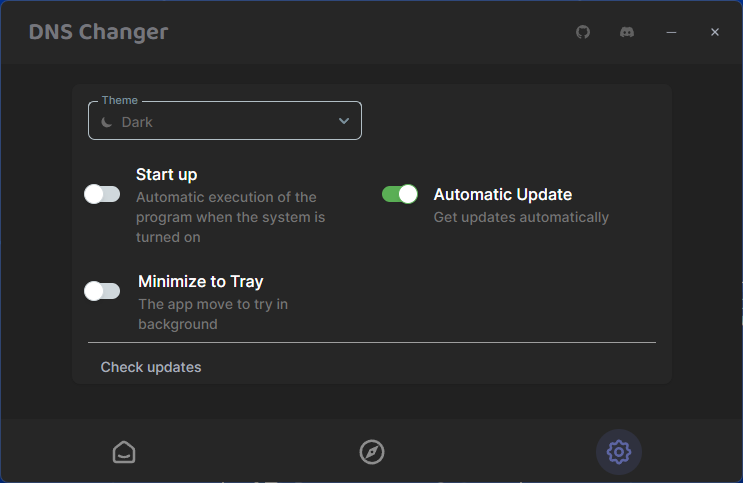Viewport: 743px width, 483px height.
Task: Click the moon icon in Theme field
Action: (107, 122)
